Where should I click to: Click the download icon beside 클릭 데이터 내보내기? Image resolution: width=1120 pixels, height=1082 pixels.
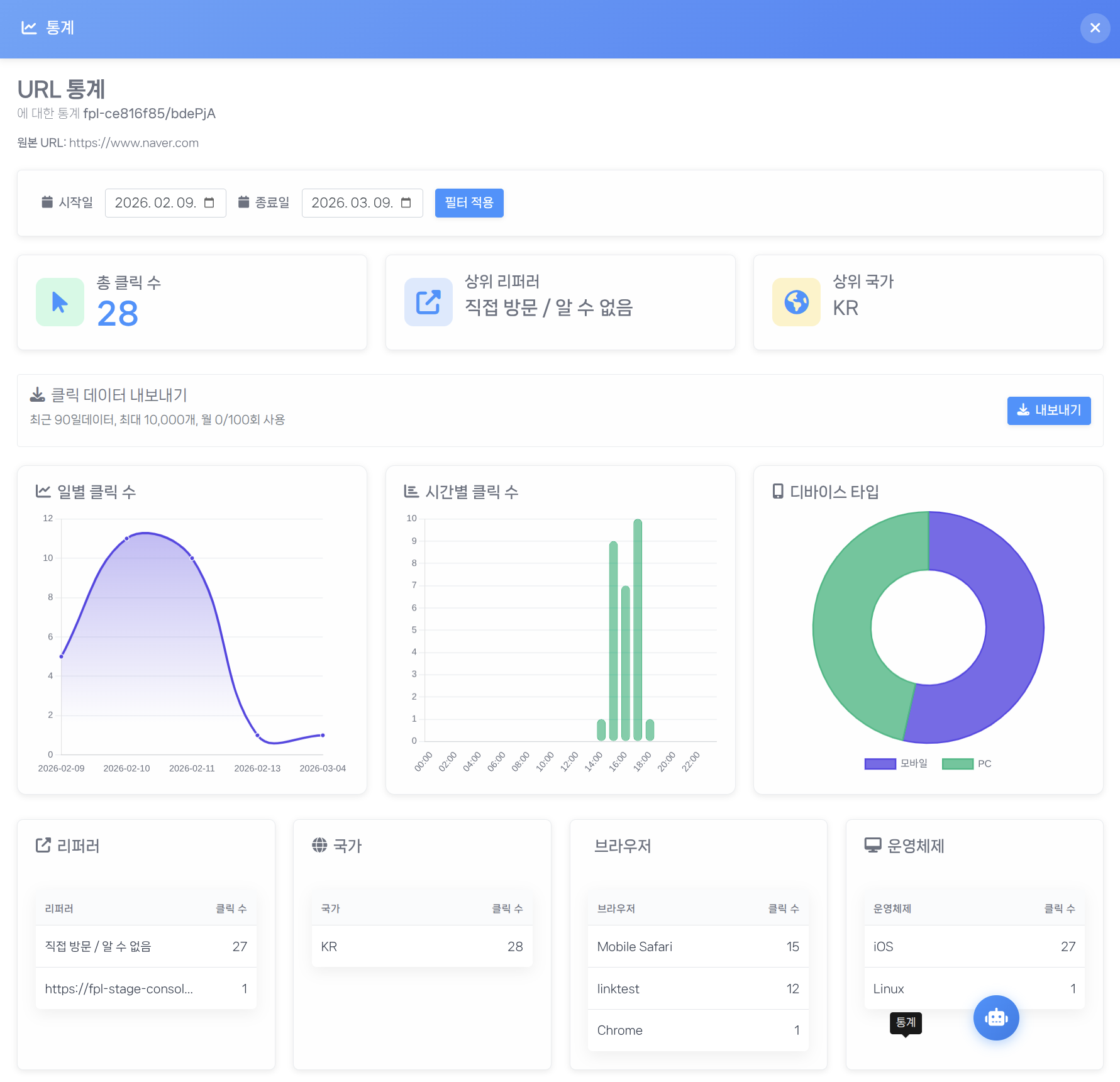tap(38, 395)
